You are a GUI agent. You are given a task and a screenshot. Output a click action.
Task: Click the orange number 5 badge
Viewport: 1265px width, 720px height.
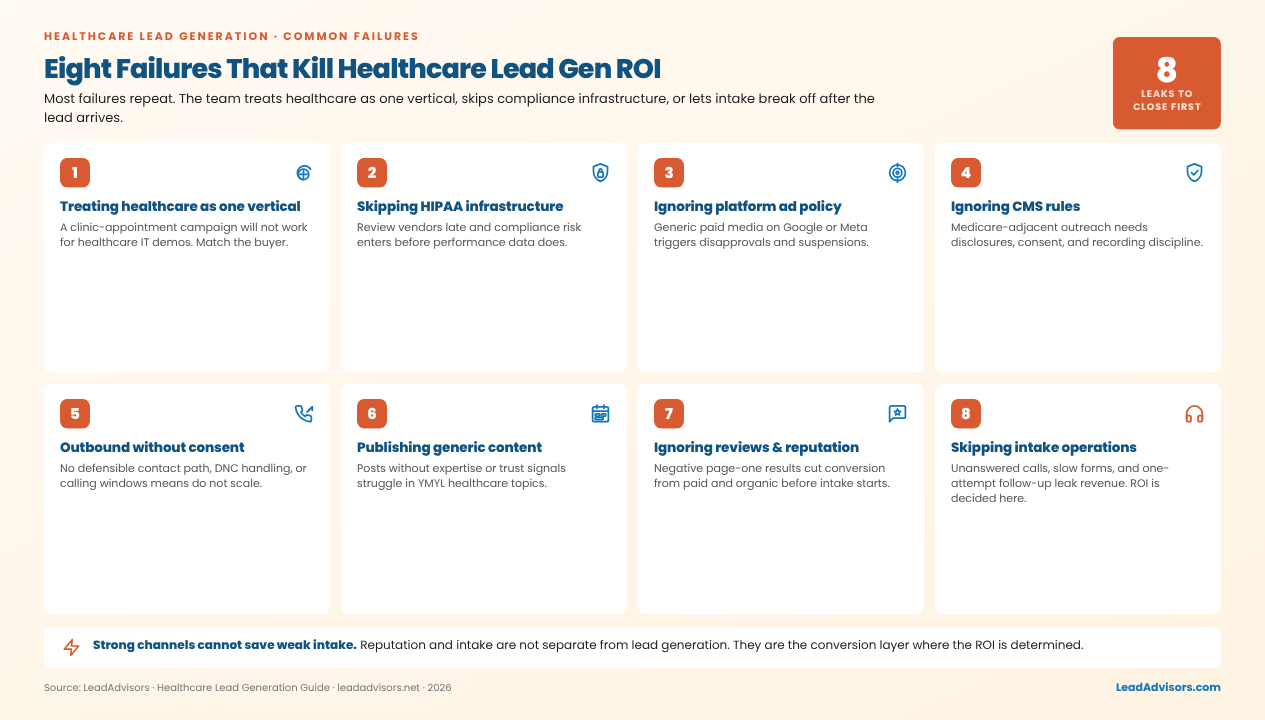pos(74,414)
